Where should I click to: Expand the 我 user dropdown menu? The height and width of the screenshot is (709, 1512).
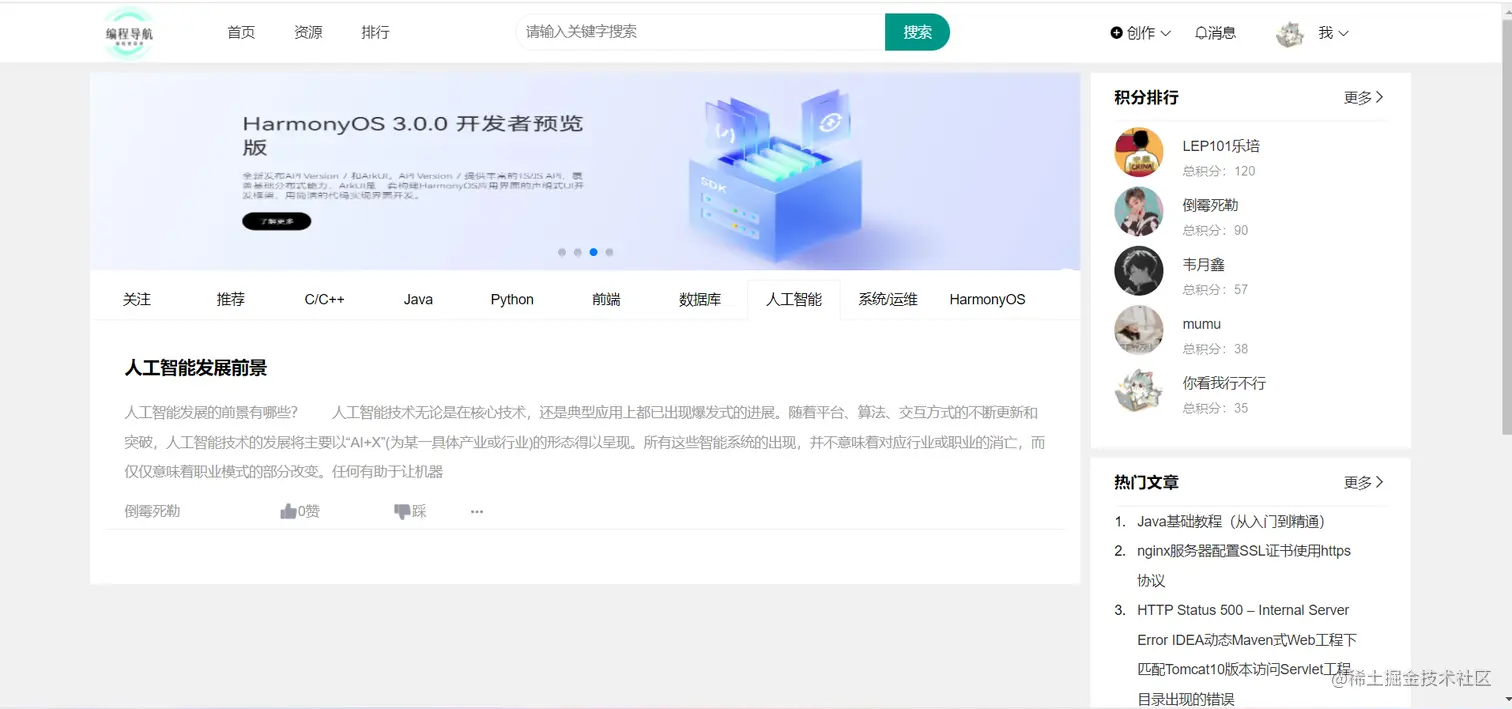1333,33
